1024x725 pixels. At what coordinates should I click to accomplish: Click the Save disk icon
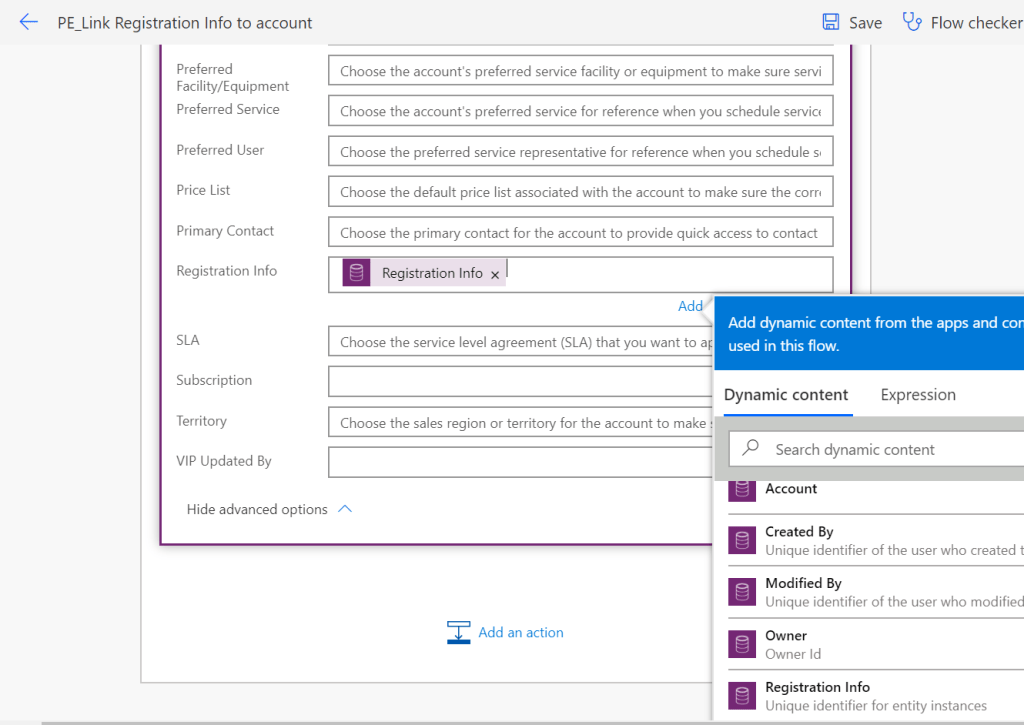click(x=831, y=22)
